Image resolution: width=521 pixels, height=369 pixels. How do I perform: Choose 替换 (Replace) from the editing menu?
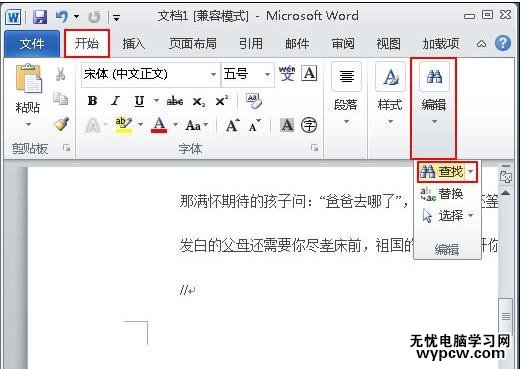coord(442,194)
